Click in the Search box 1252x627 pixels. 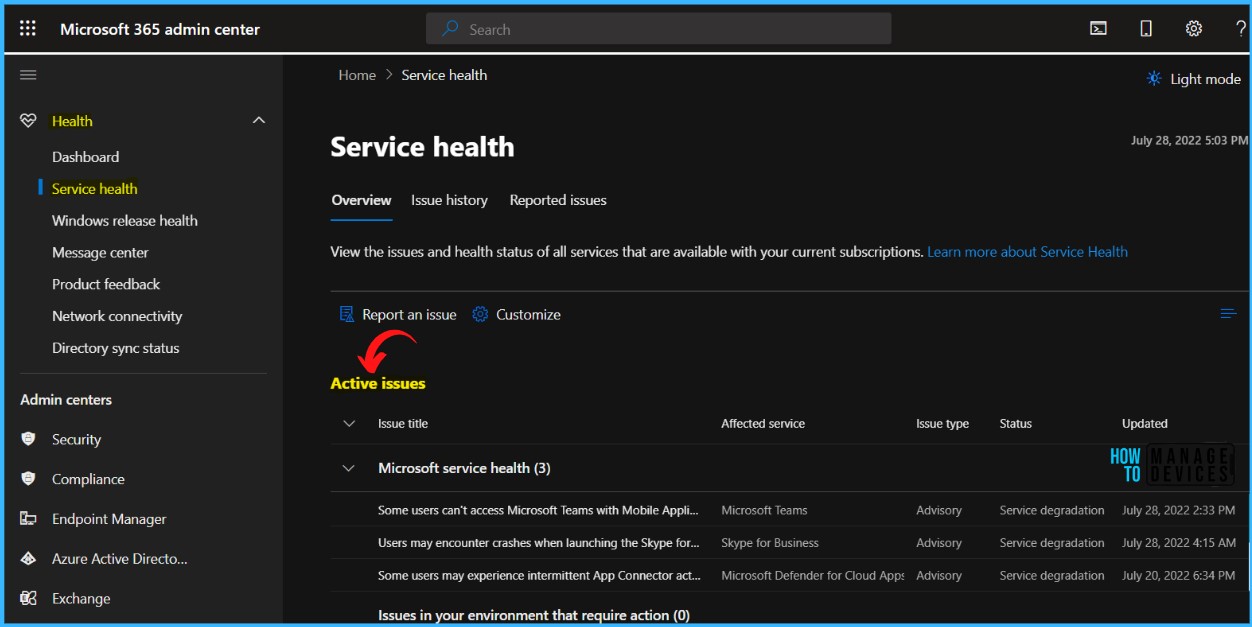(x=659, y=29)
